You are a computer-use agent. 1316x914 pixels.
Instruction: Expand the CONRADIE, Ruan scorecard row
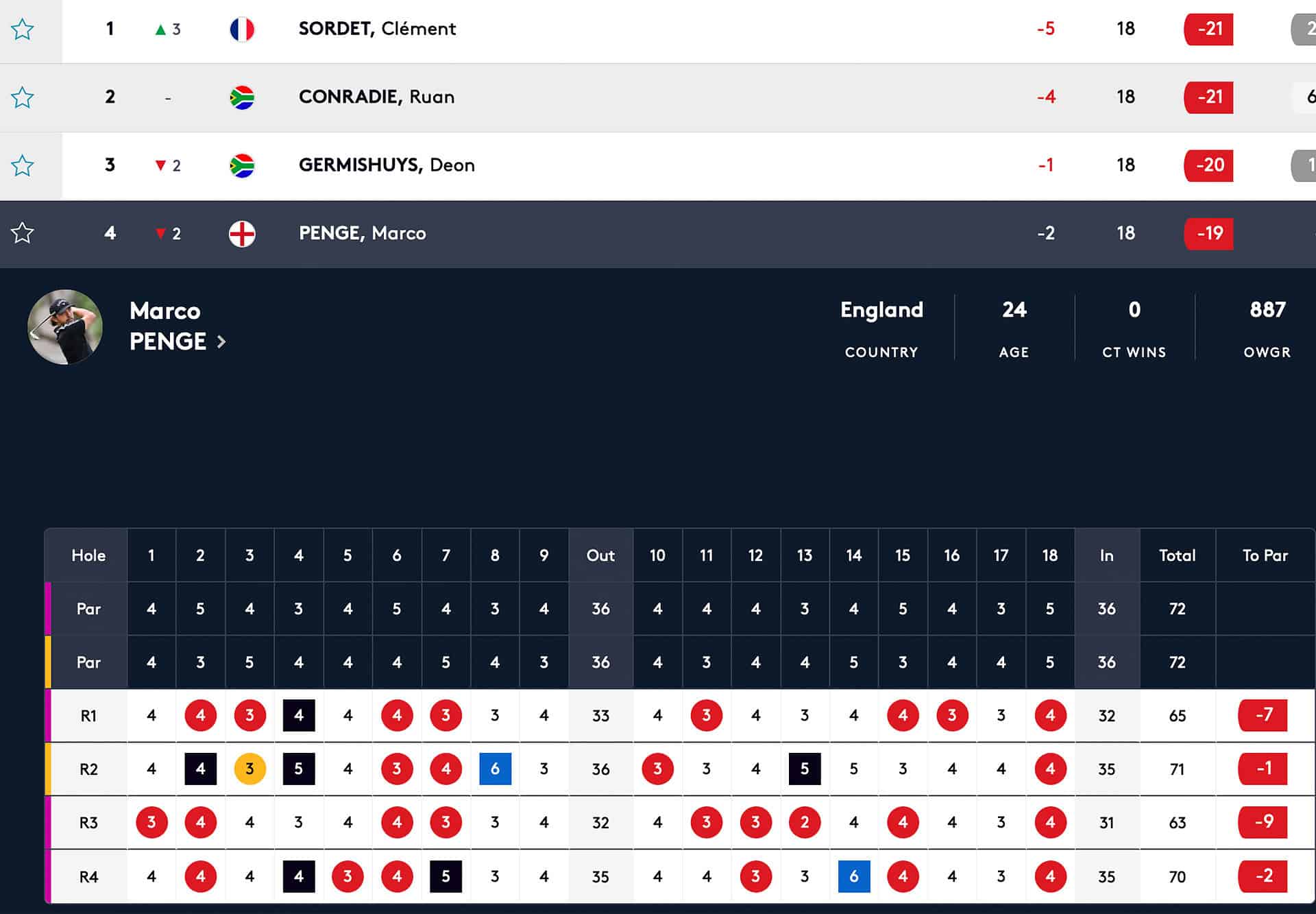(685, 97)
